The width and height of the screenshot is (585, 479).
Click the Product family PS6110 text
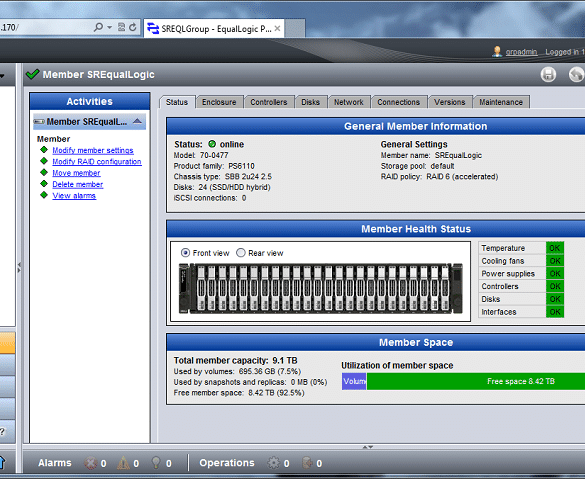[214, 166]
